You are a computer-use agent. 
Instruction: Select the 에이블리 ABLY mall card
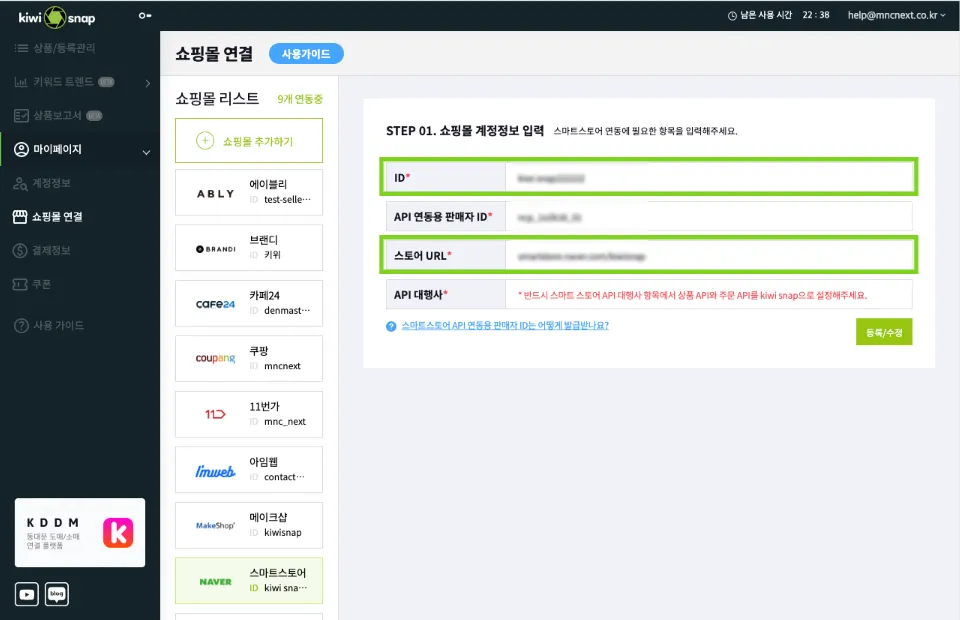click(249, 192)
